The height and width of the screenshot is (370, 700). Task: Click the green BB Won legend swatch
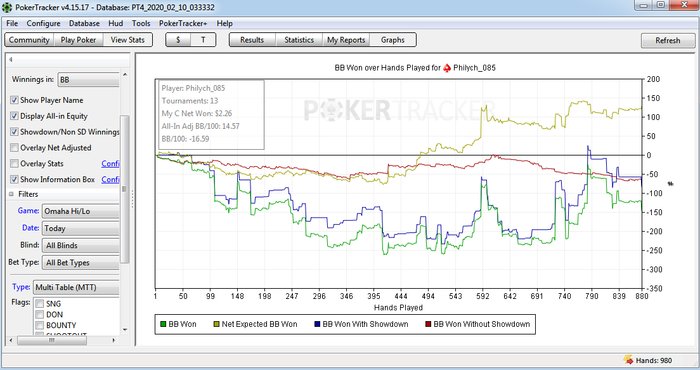click(x=163, y=324)
